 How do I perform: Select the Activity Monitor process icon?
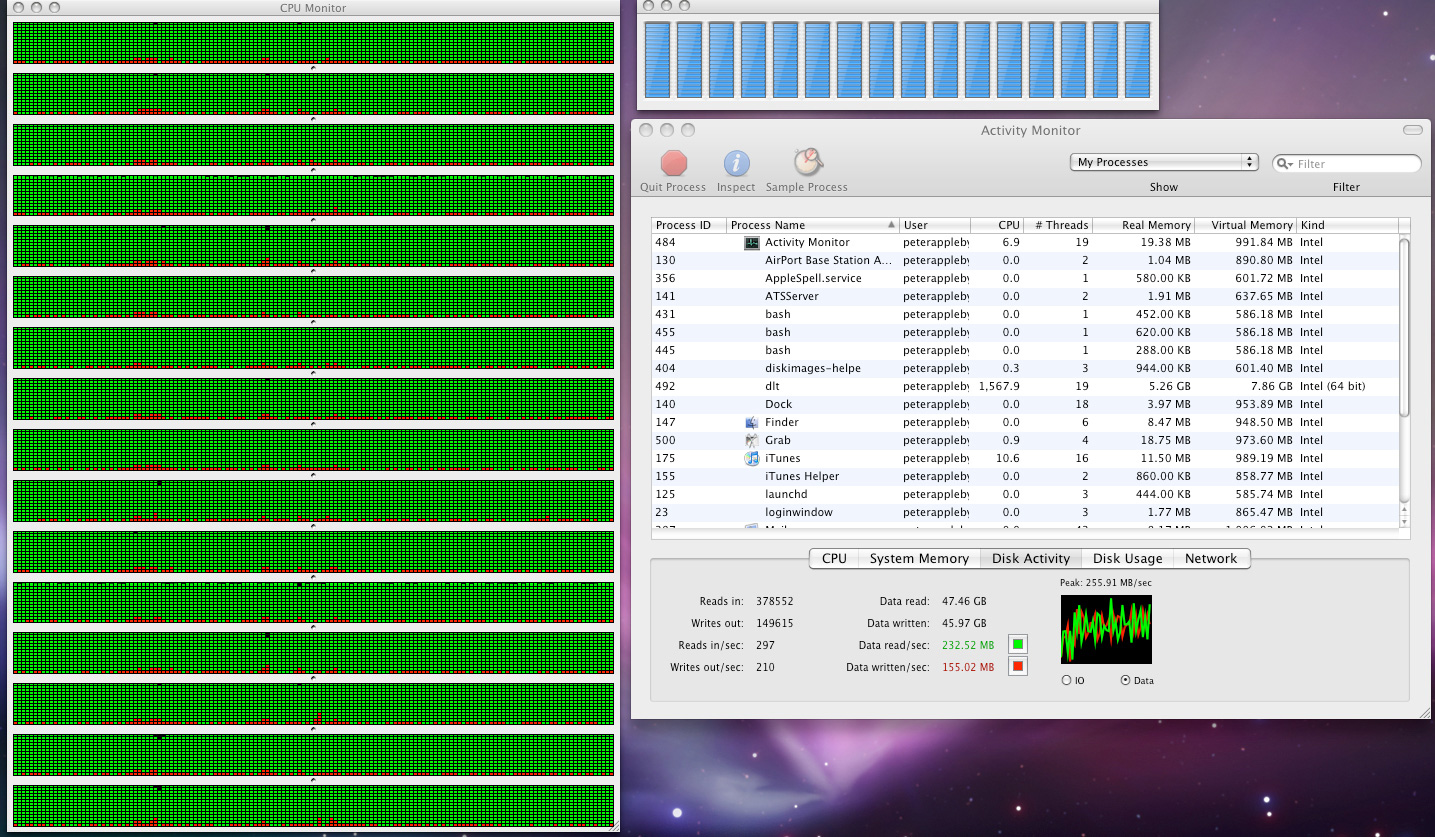click(x=752, y=242)
